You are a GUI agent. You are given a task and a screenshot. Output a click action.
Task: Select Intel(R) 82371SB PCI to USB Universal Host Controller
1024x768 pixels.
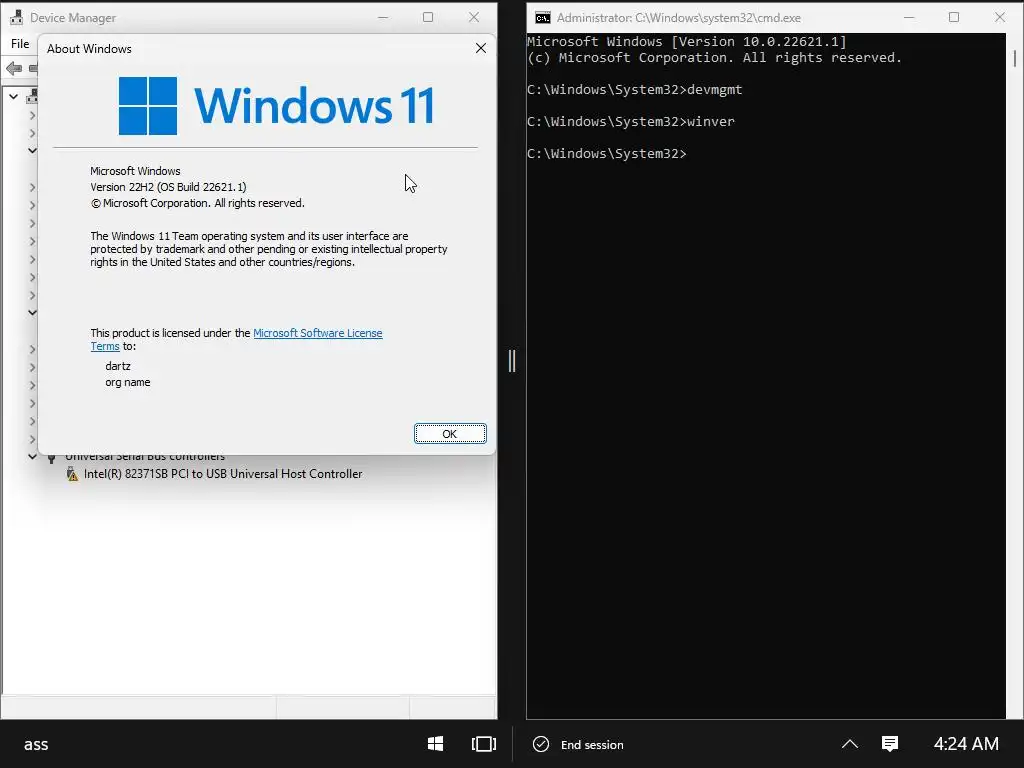tap(223, 474)
